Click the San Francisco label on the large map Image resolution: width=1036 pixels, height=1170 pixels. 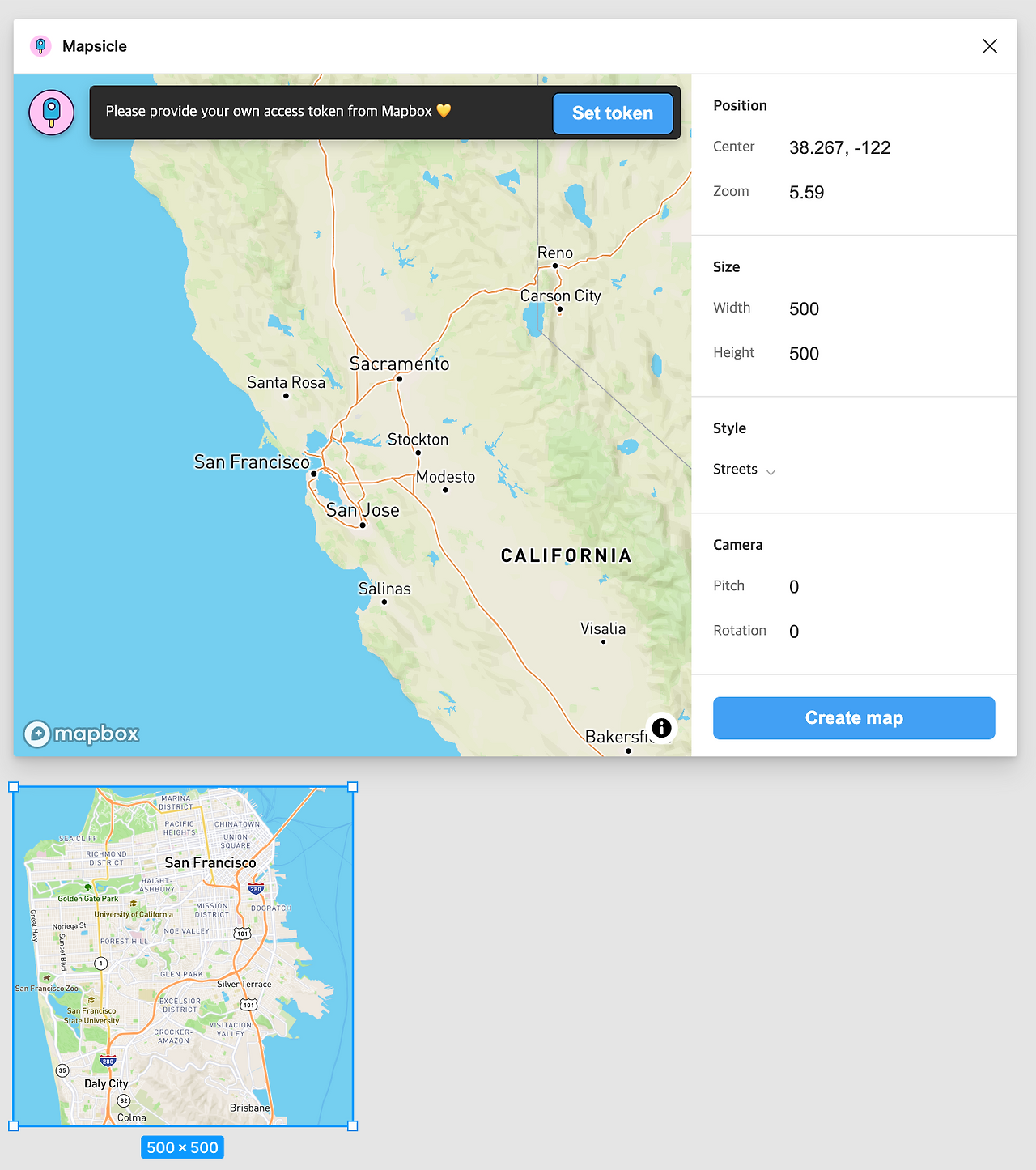[252, 462]
